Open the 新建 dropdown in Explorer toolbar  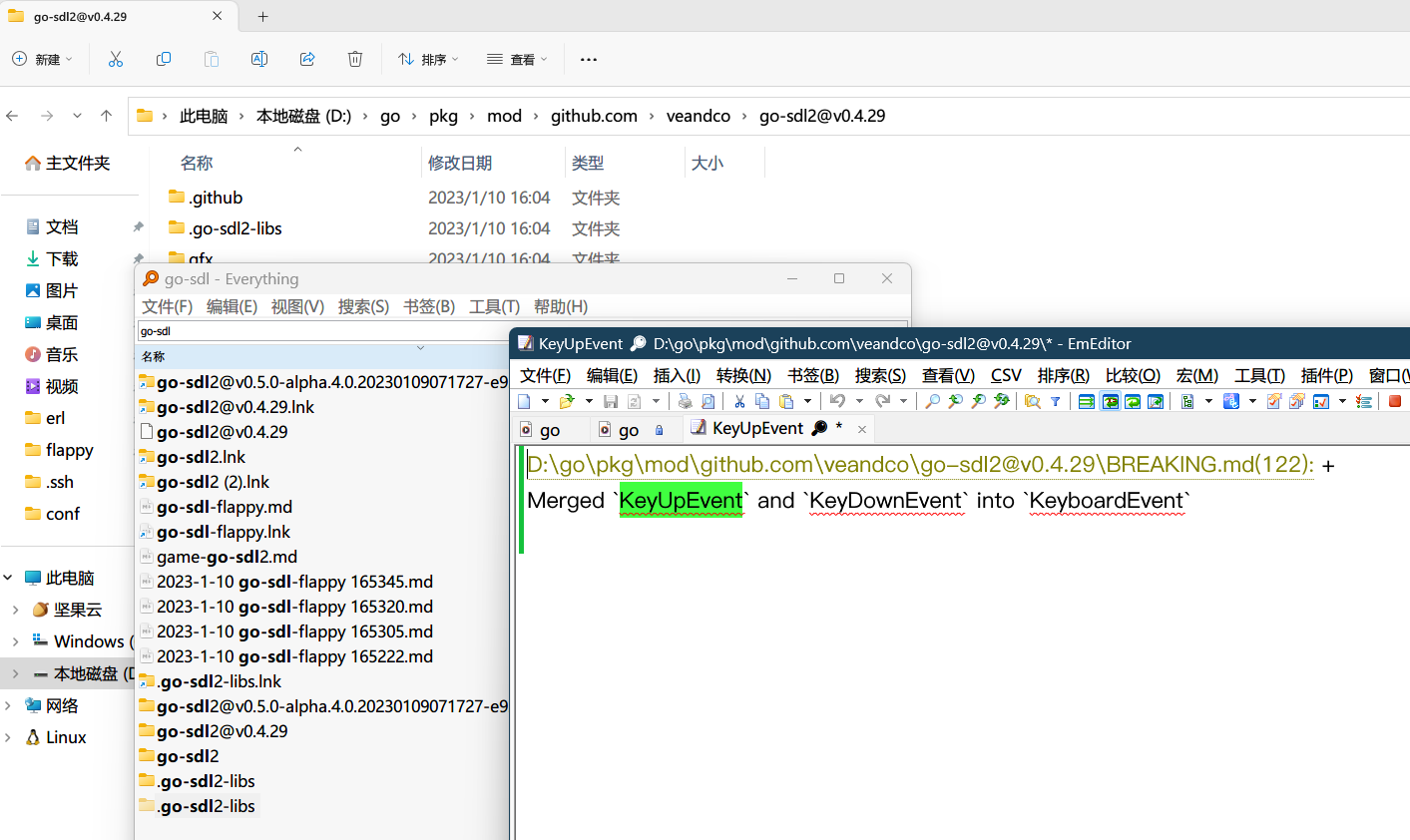pyautogui.click(x=42, y=59)
